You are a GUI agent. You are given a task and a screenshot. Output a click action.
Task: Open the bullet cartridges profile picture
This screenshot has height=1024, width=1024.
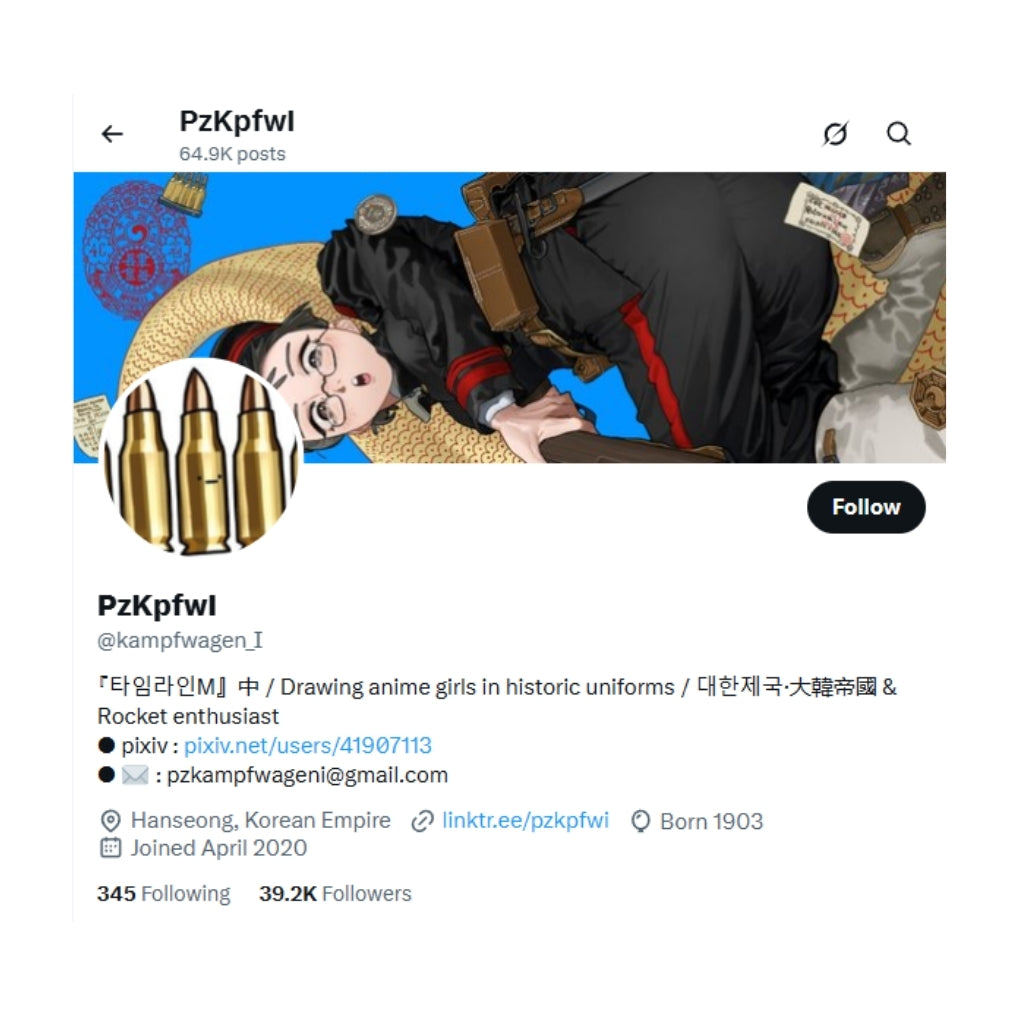click(x=202, y=457)
